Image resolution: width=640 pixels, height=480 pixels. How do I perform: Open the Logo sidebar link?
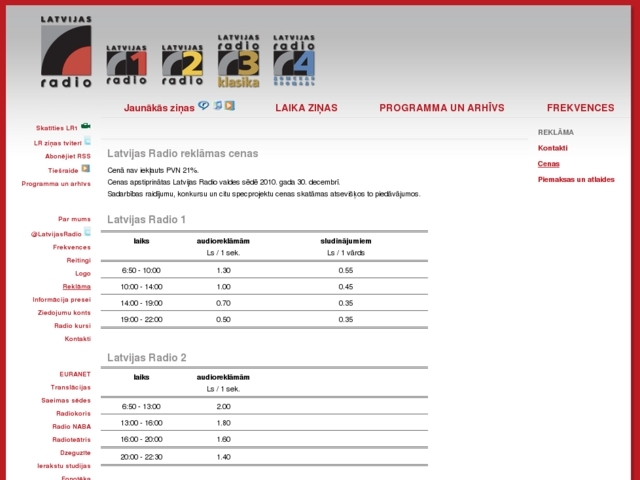click(x=83, y=273)
